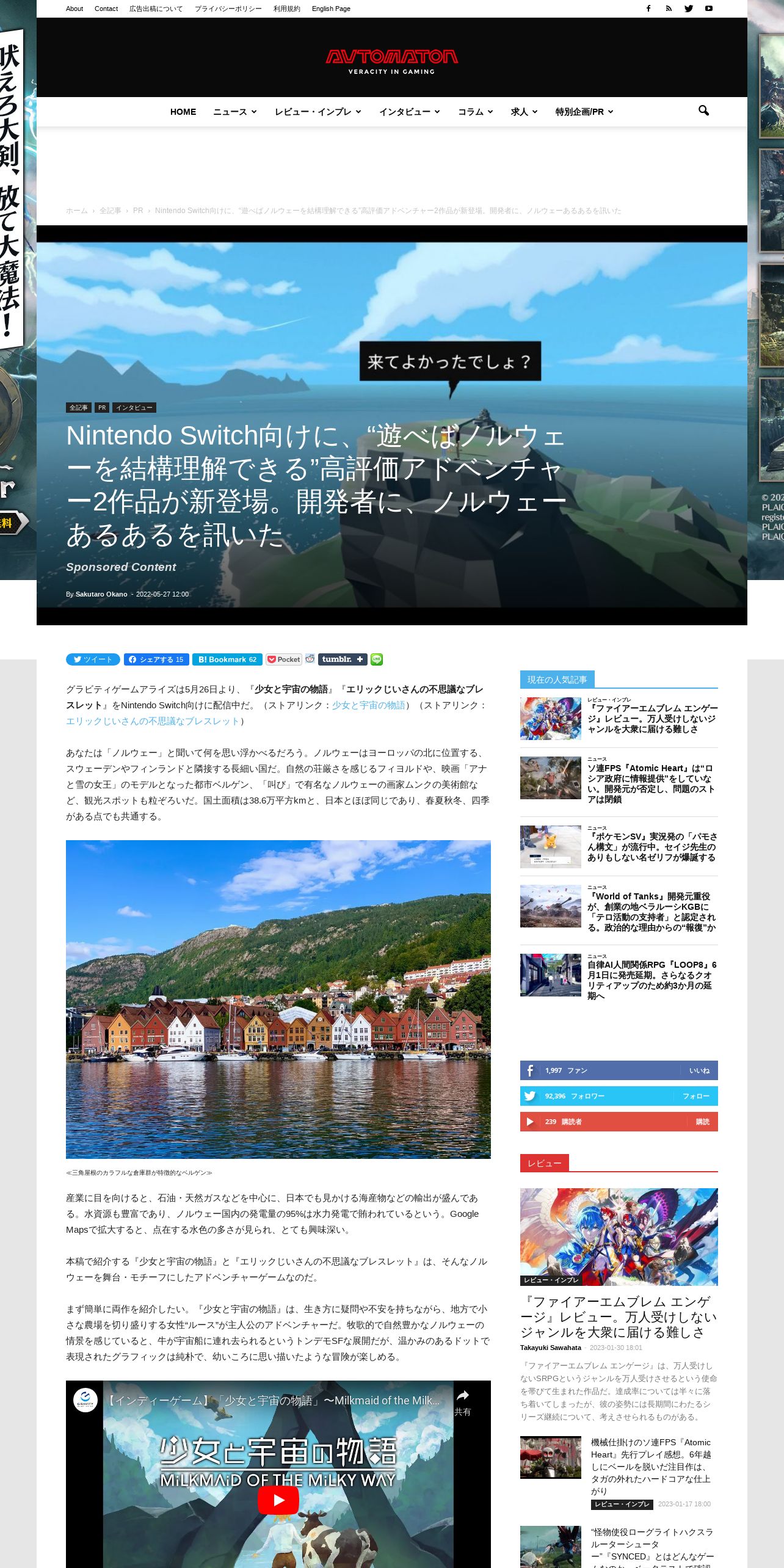Click the Fire Emblem popular article thumbnail

(551, 719)
